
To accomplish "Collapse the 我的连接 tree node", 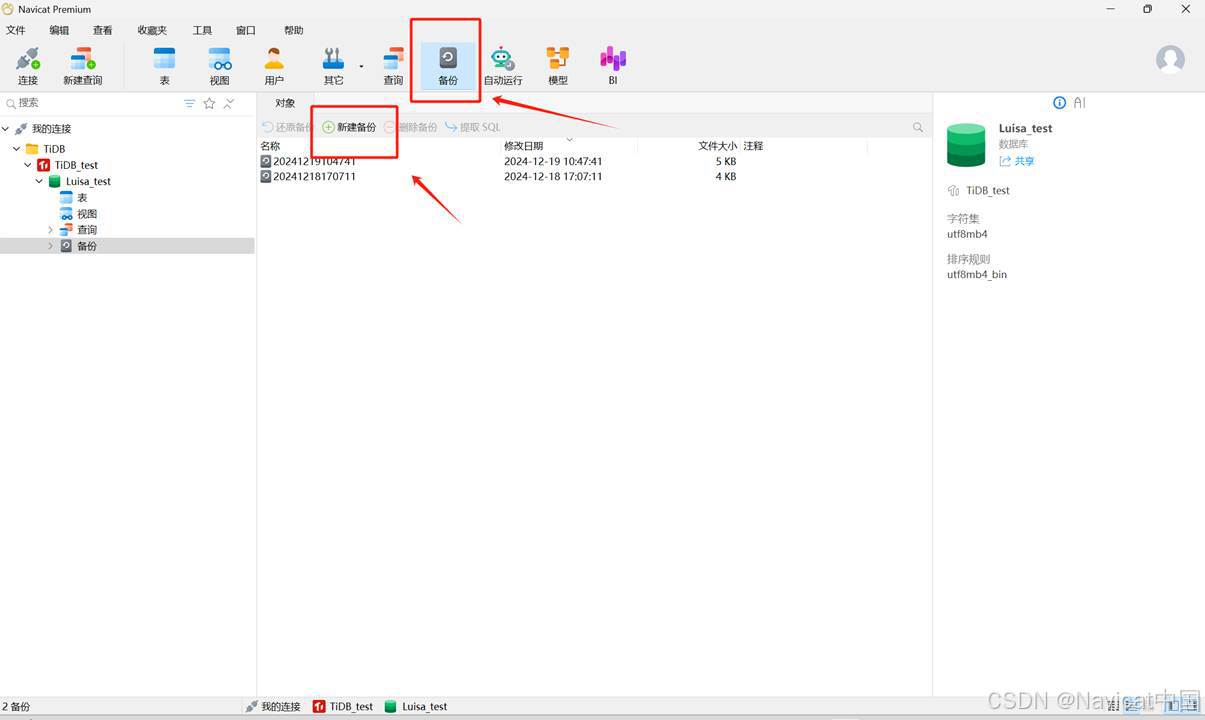I will coord(6,129).
